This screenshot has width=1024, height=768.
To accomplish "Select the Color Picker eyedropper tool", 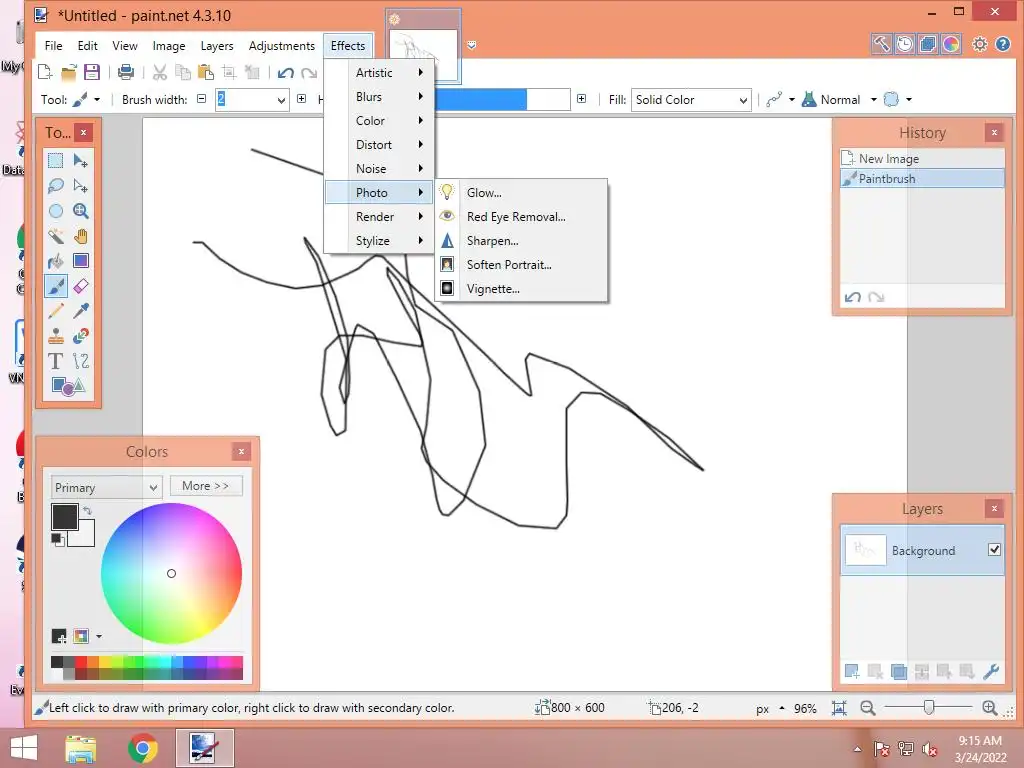I will (81, 311).
